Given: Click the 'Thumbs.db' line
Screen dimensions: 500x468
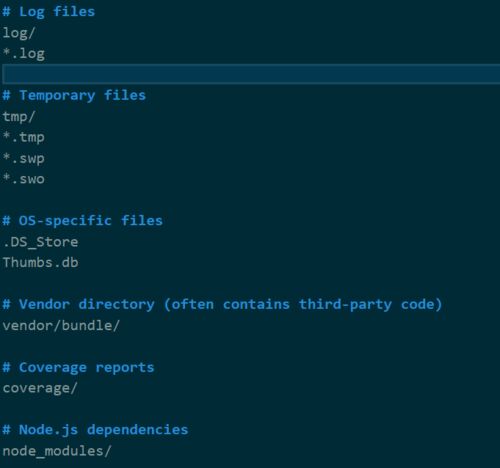Looking at the screenshot, I should click(x=40, y=263).
